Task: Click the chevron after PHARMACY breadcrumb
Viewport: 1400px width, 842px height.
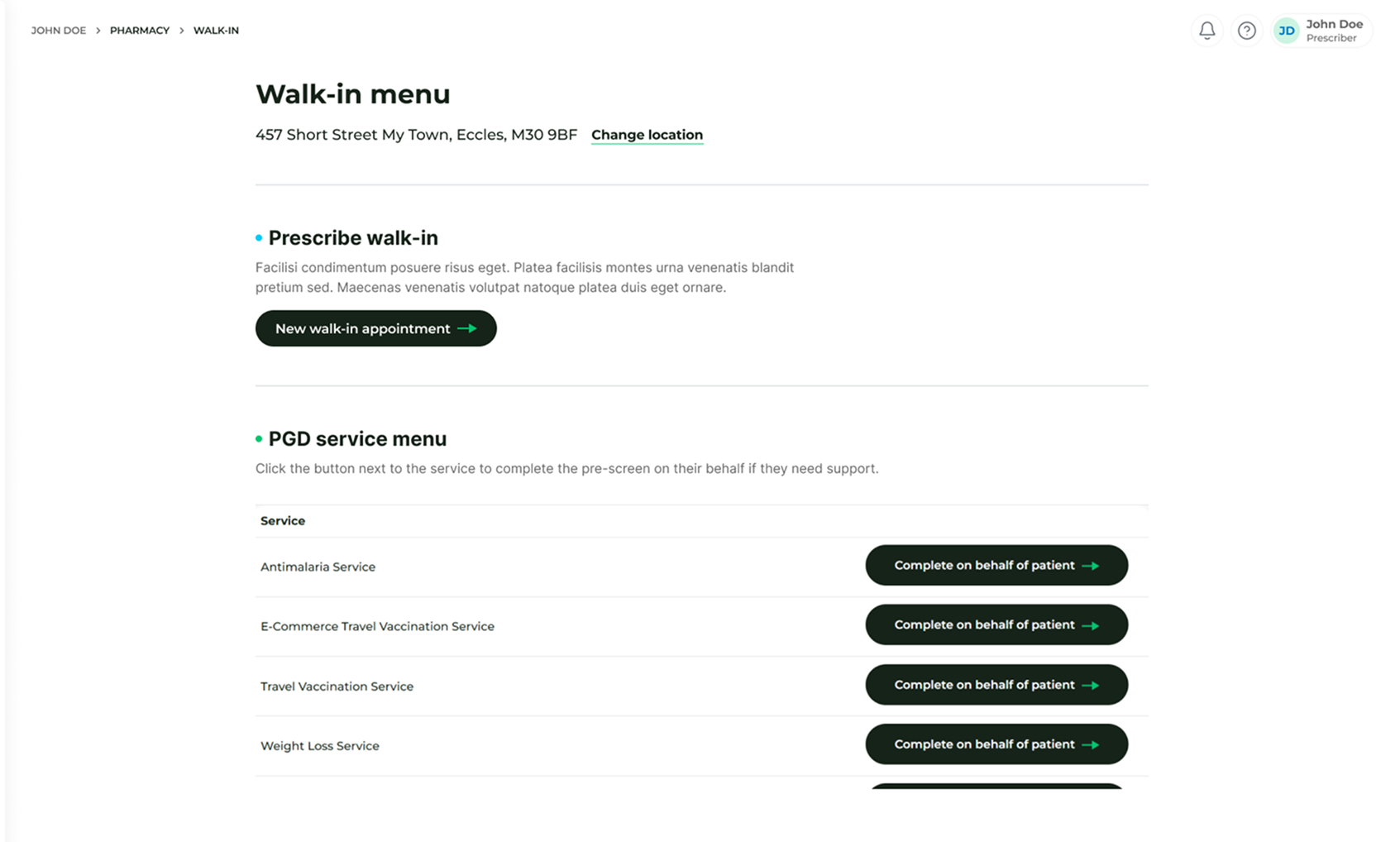Action: [182, 31]
